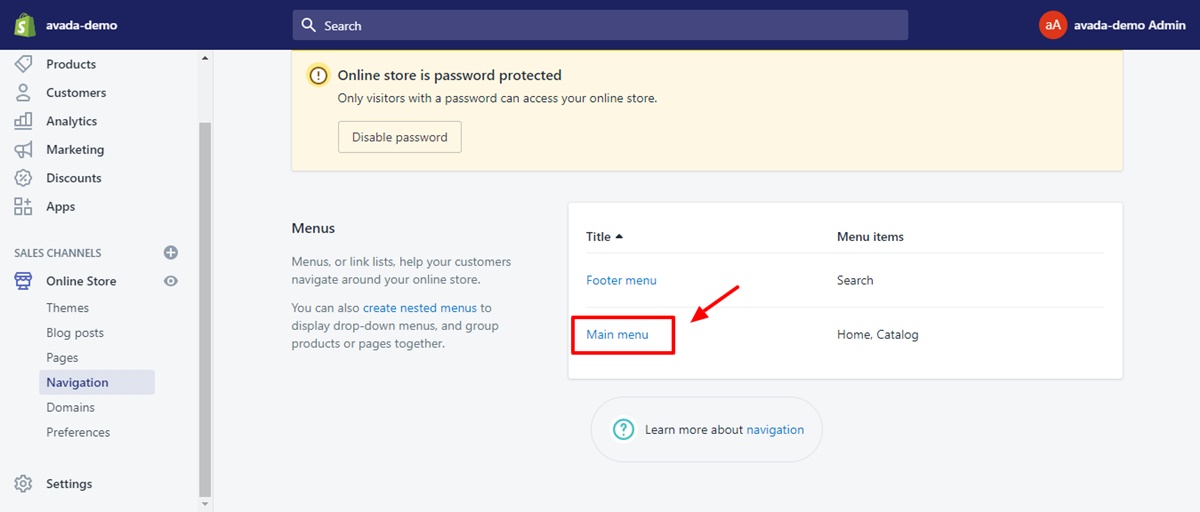Open the Products section
The image size is (1200, 512).
71,64
